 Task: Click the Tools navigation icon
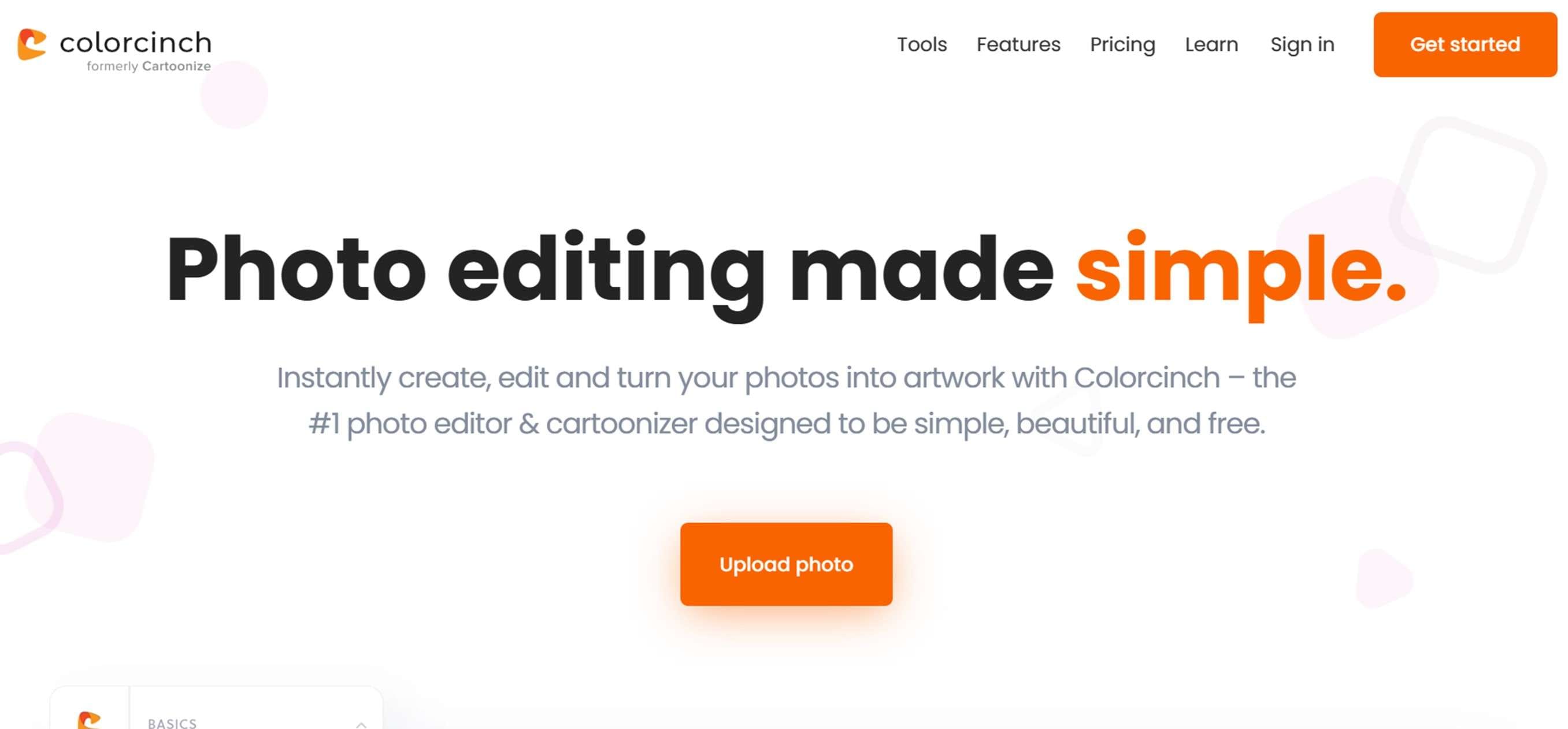click(x=921, y=44)
